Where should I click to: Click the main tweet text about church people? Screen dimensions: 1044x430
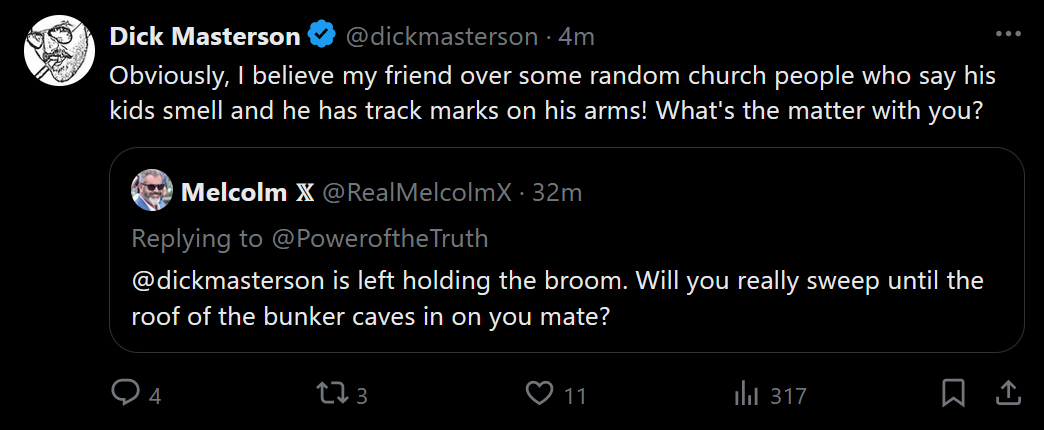553,93
